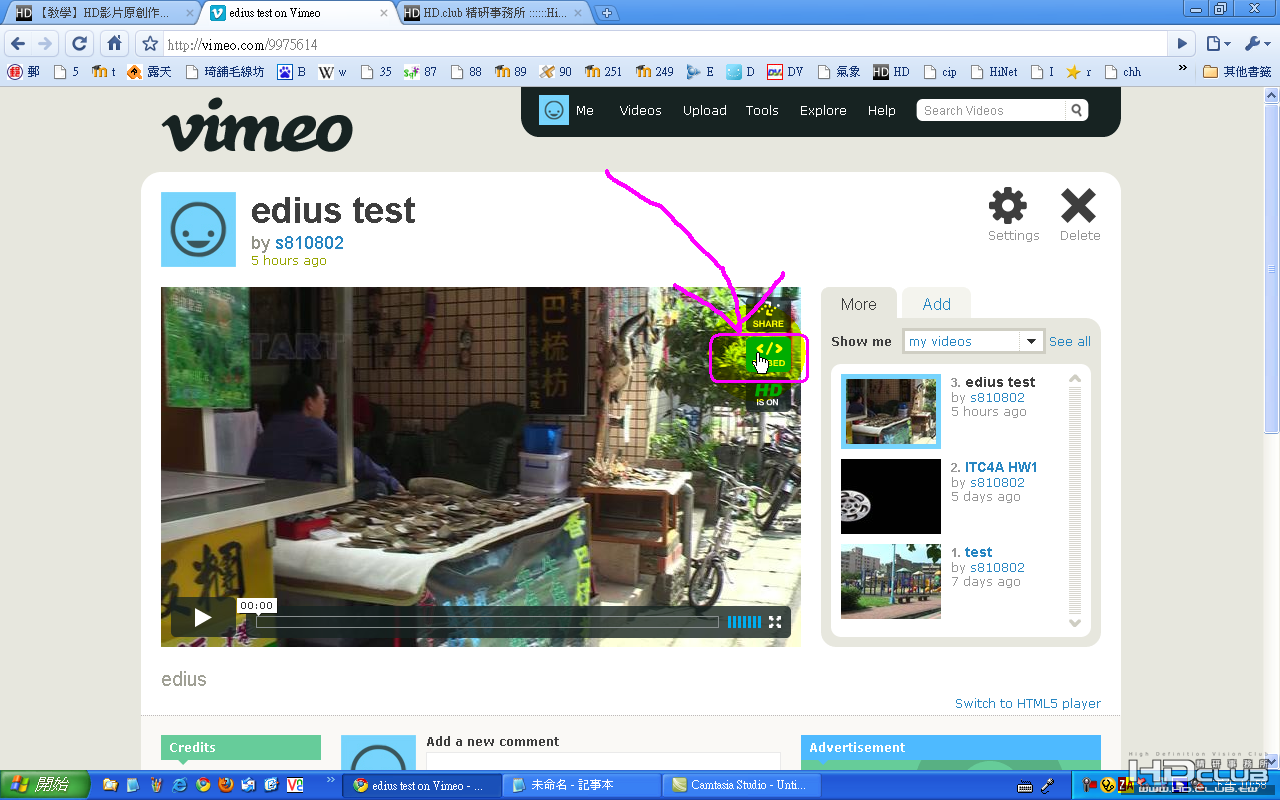Click the See all link

(1070, 341)
